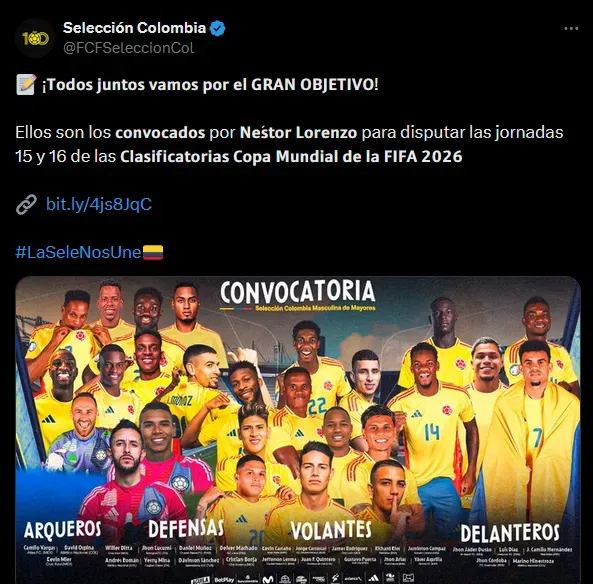
Task: Click the Adidas logo in the sponsor strip
Action: (x=374, y=578)
